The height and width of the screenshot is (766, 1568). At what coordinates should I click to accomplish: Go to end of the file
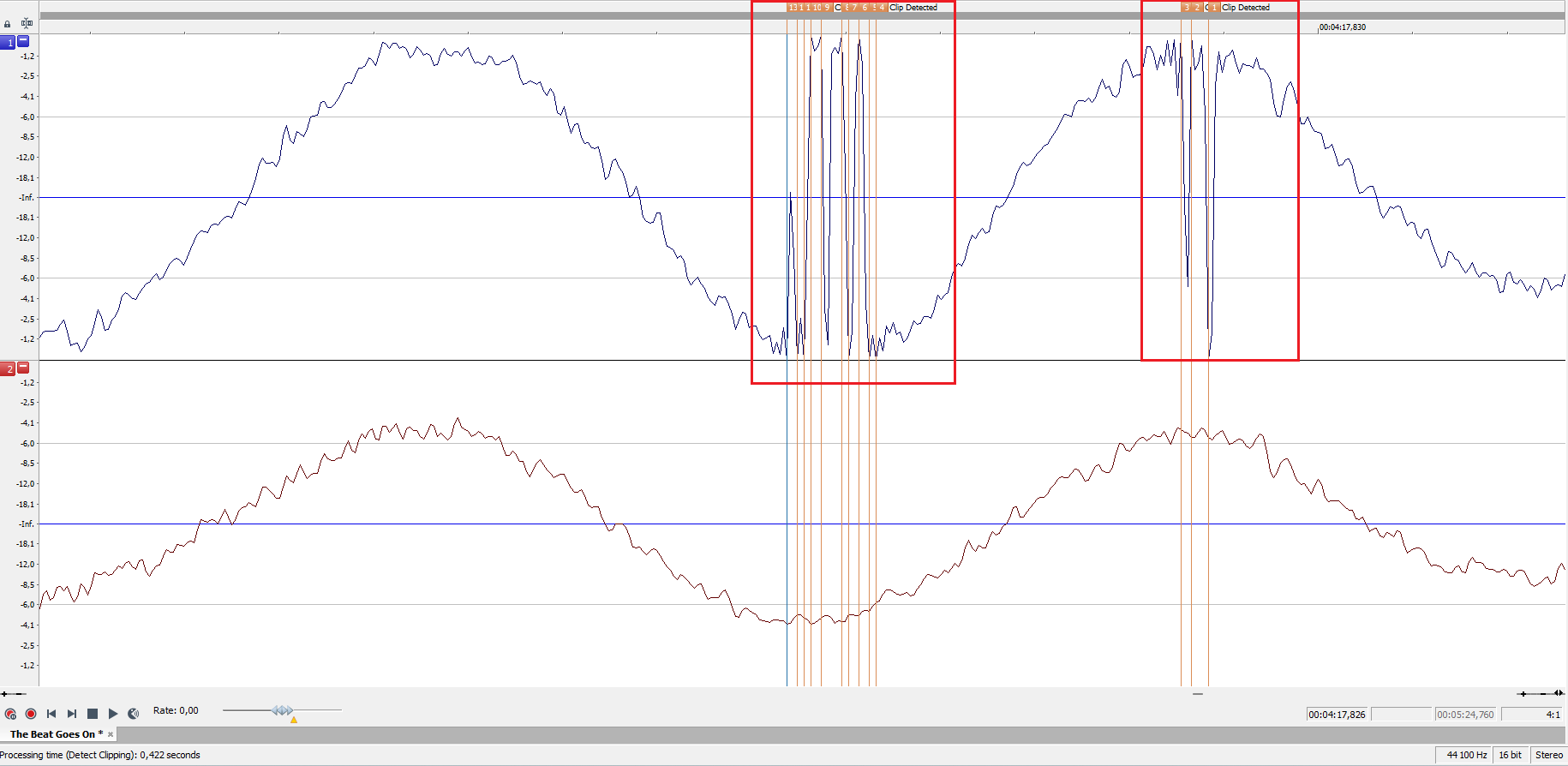pyautogui.click(x=72, y=714)
